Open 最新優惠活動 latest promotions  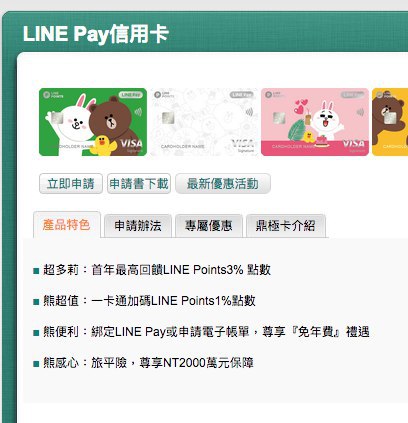[x=223, y=183]
